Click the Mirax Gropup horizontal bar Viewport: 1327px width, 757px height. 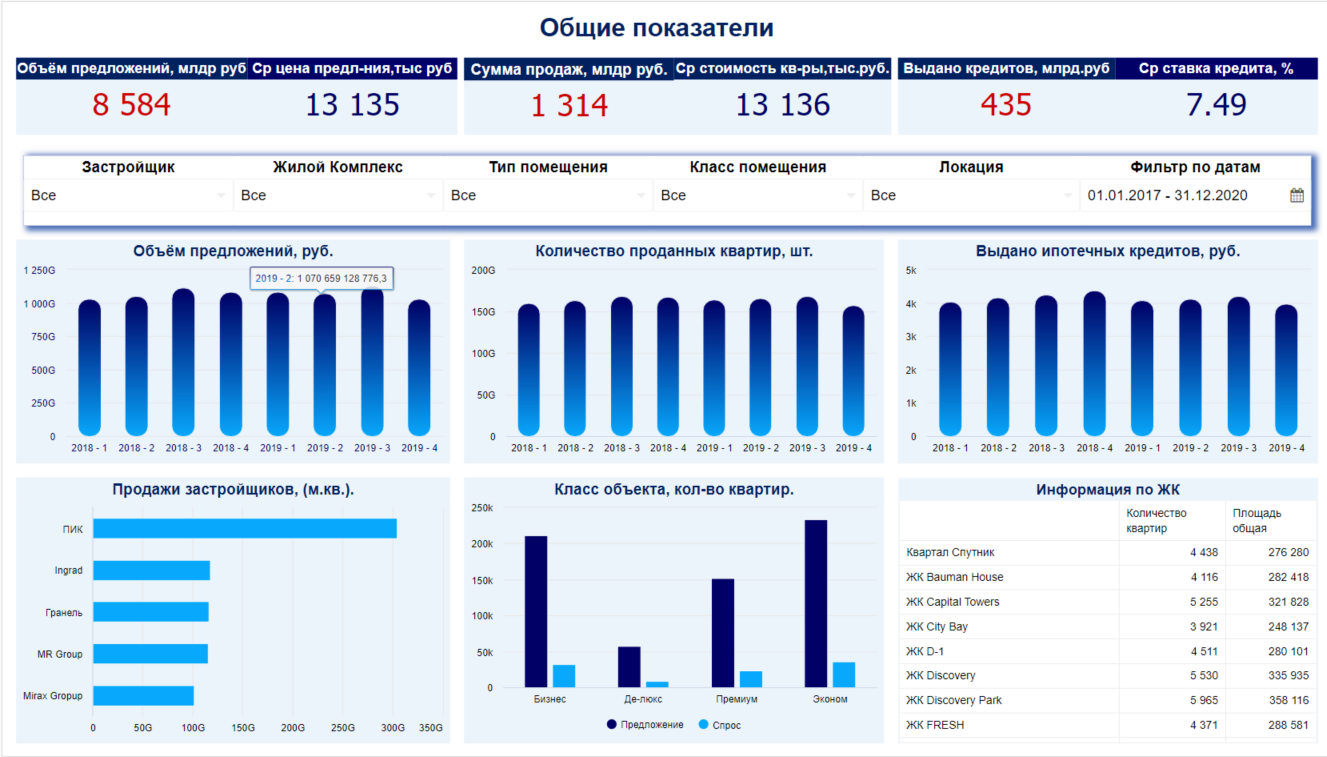[x=144, y=695]
